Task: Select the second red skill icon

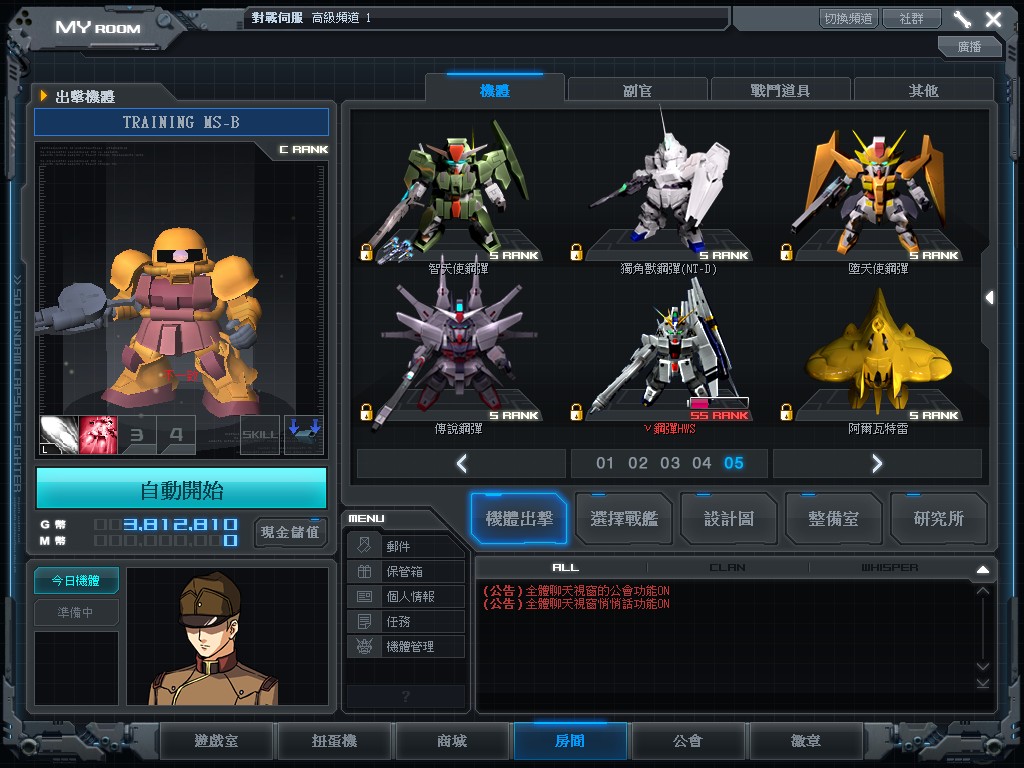Action: click(x=98, y=435)
